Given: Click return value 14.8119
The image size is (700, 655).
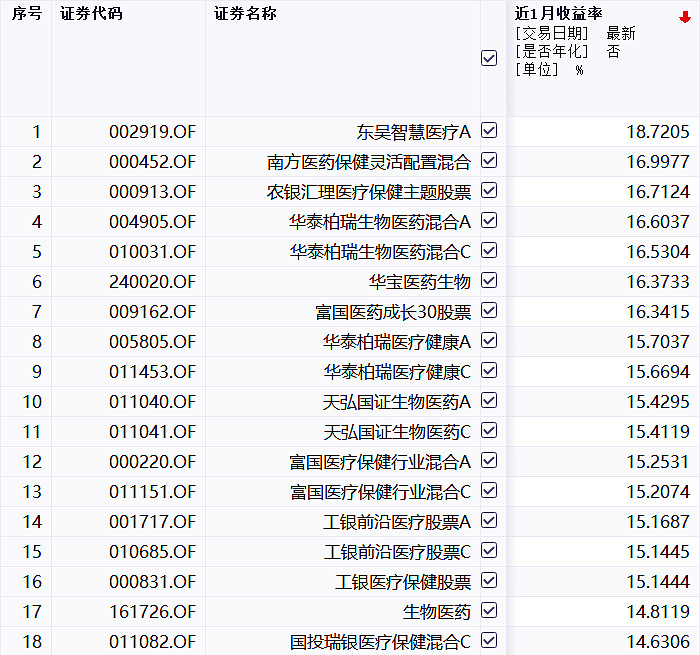Looking at the screenshot, I should pyautogui.click(x=658, y=612).
